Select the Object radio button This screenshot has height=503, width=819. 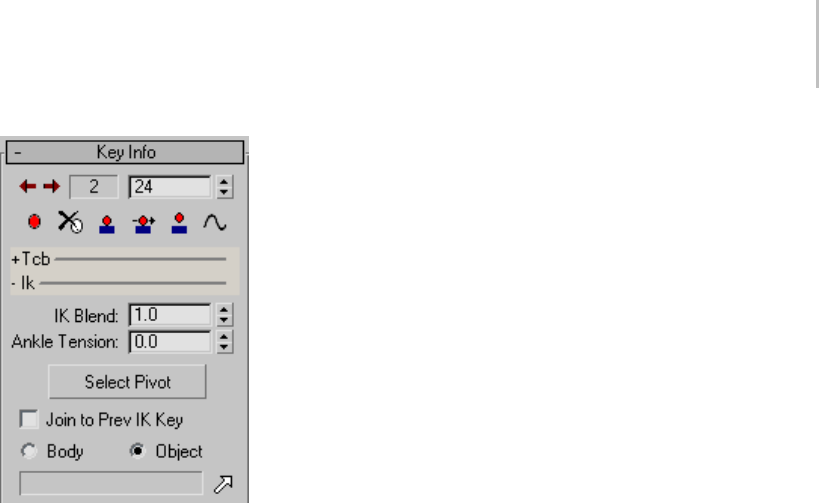pyautogui.click(x=137, y=451)
